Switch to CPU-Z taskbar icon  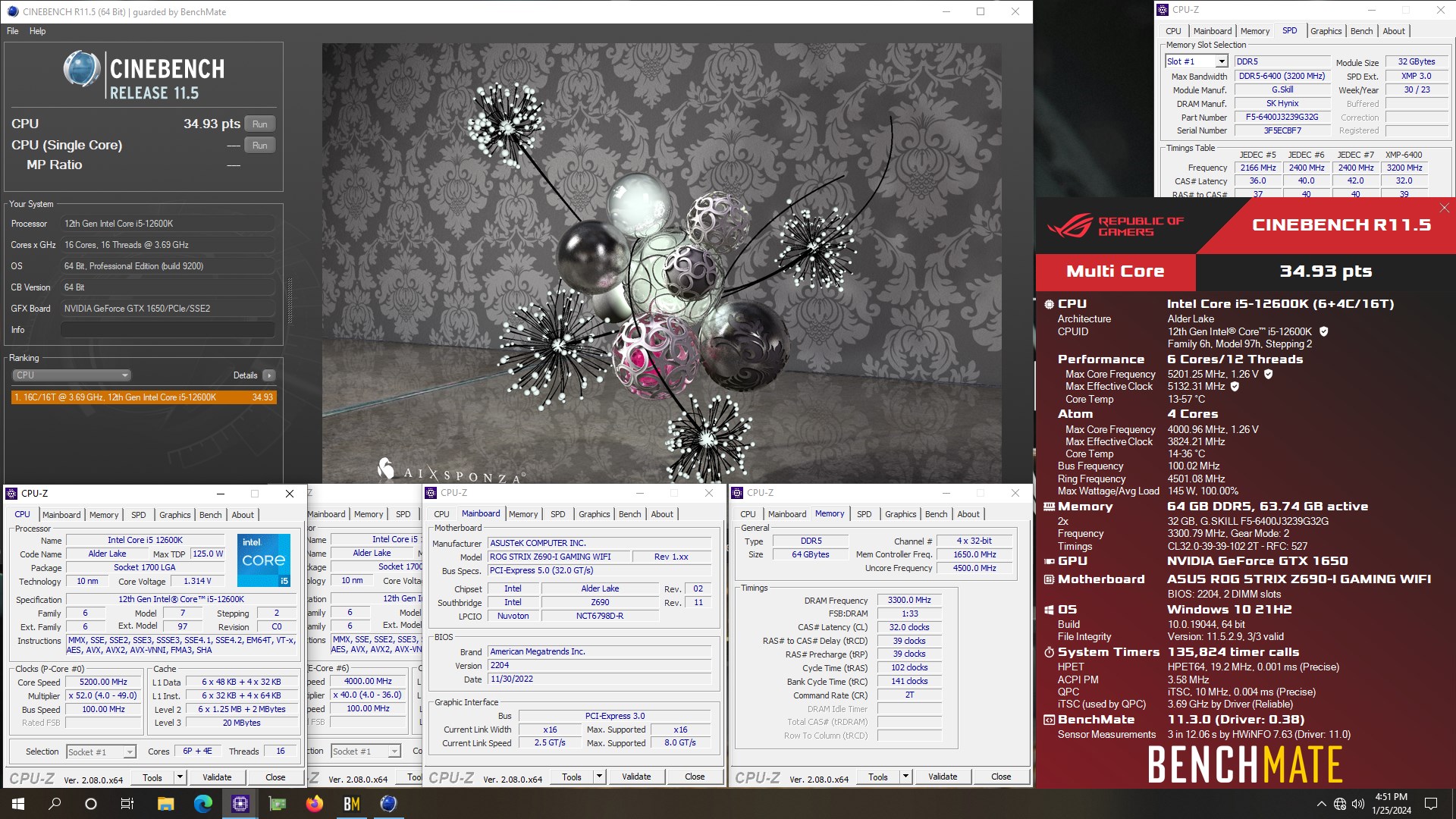(240, 804)
